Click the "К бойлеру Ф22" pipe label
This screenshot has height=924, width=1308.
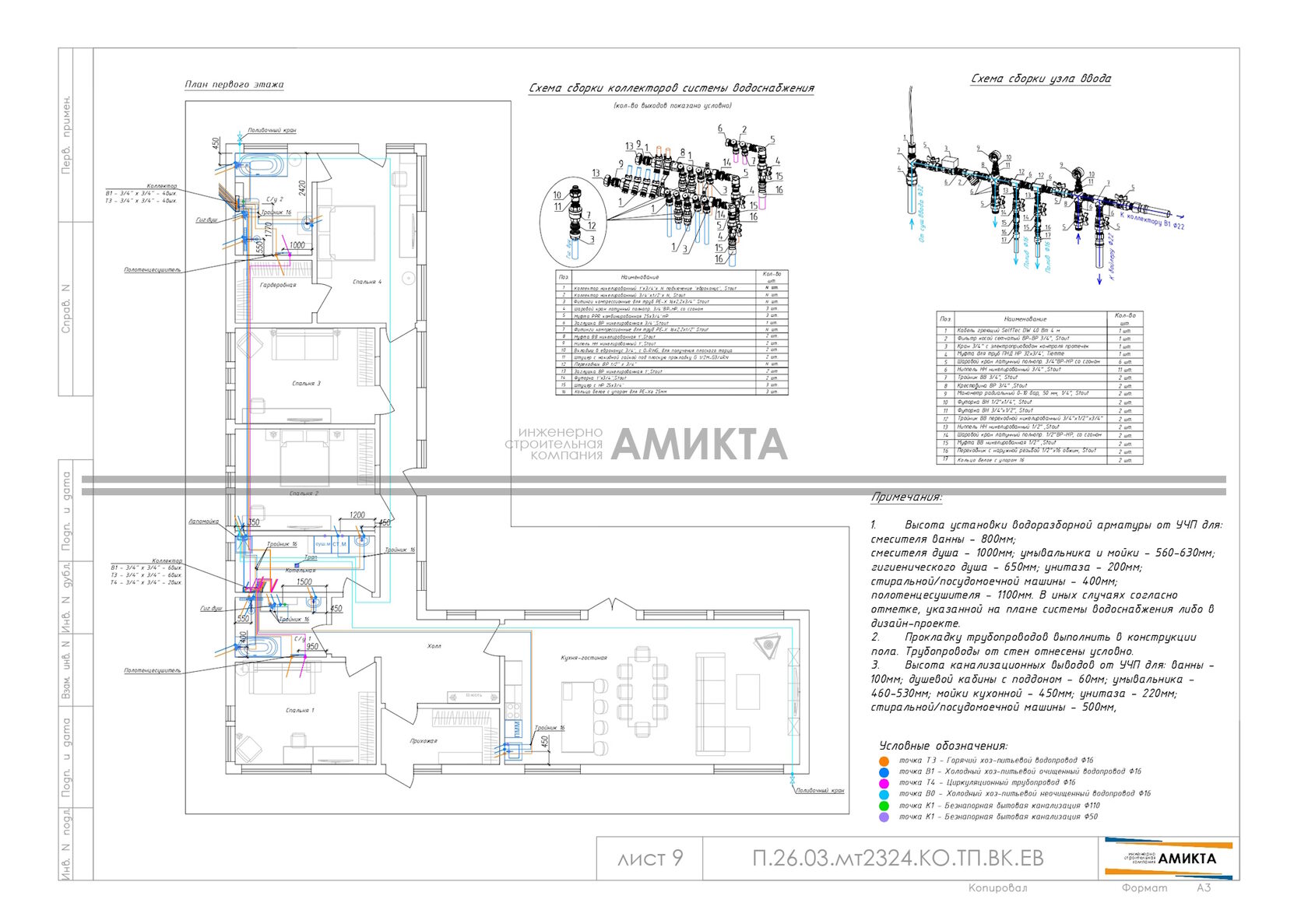[x=1111, y=256]
